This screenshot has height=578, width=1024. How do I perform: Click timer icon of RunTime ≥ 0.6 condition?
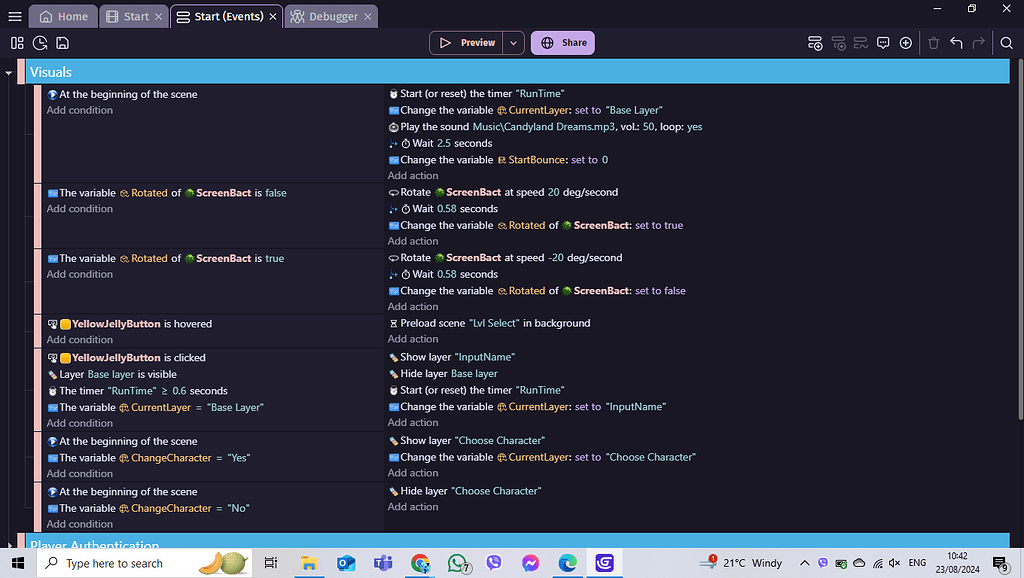coord(52,391)
